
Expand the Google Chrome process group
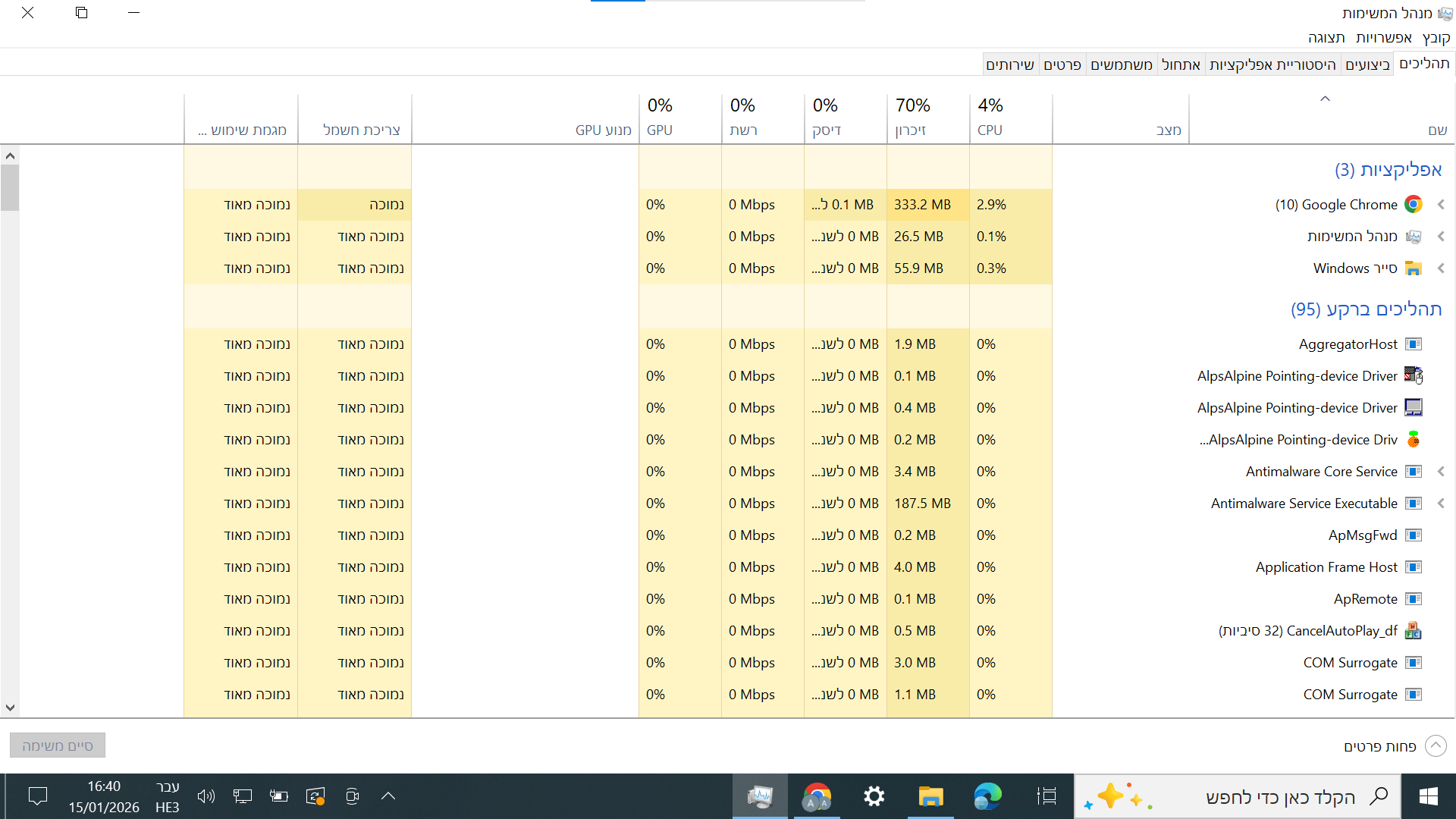tap(1441, 205)
